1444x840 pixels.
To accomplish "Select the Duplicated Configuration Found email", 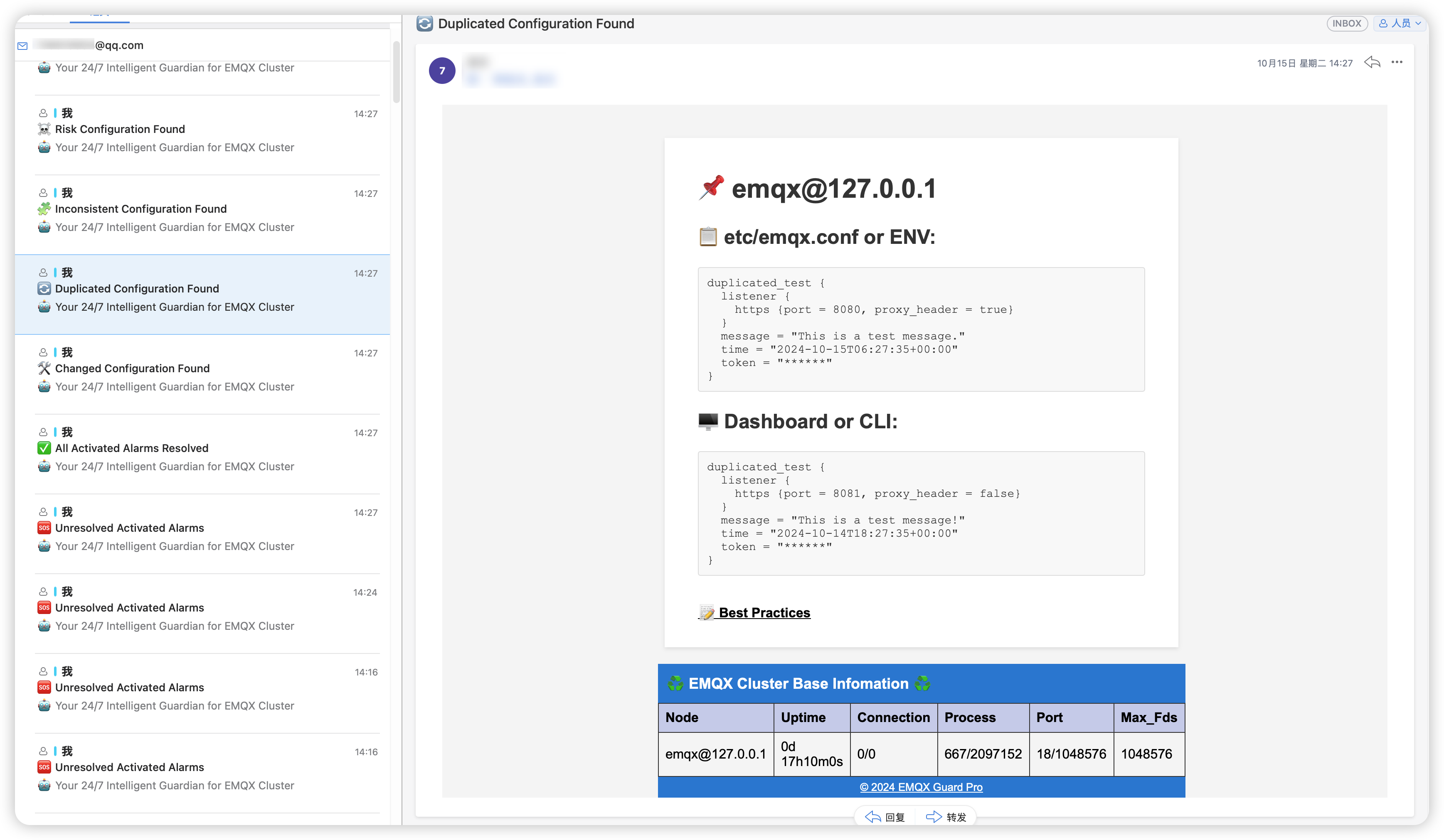I will (x=203, y=294).
